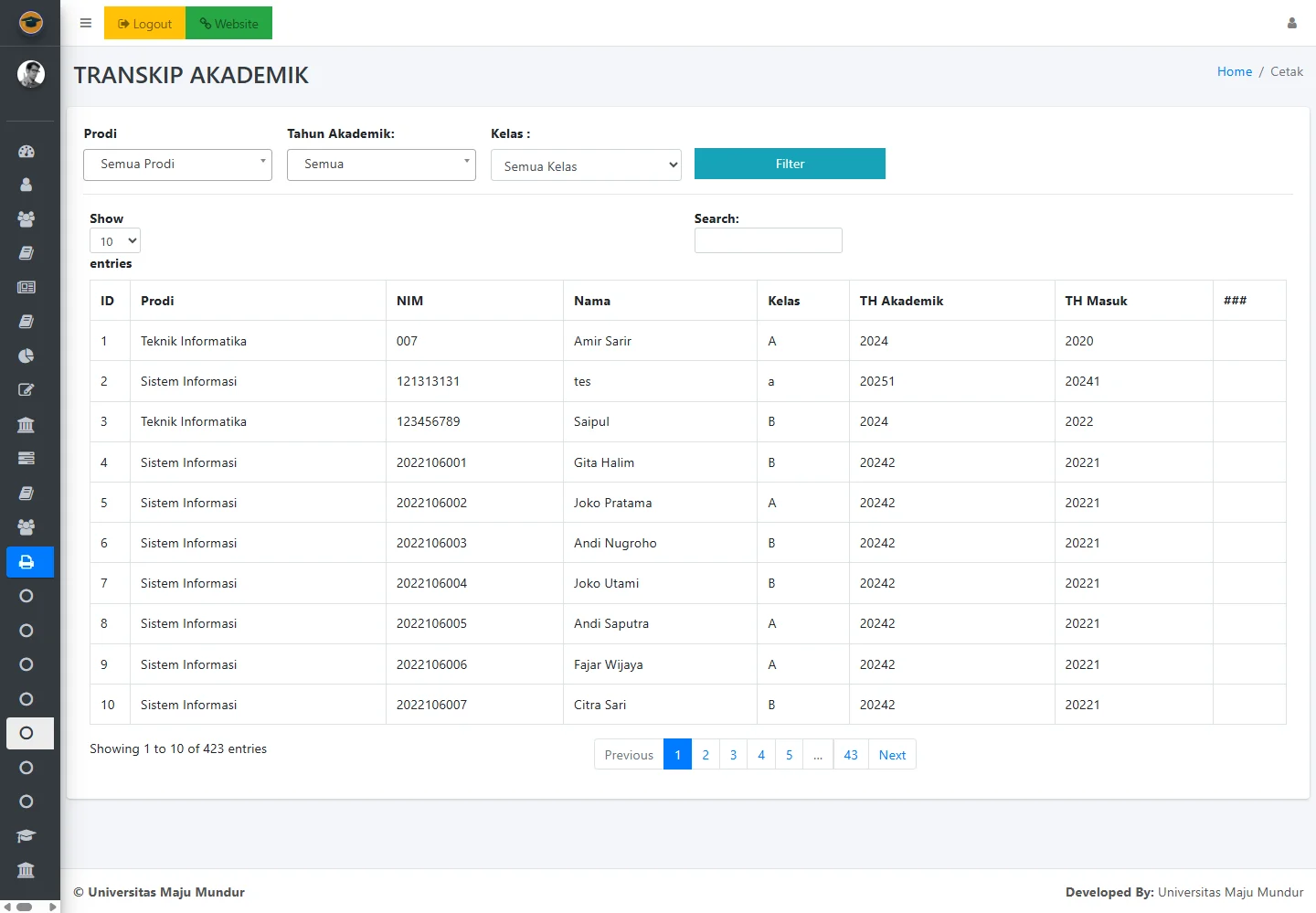Open the newspaper icon in sidebar
The width and height of the screenshot is (1316, 913).
(27, 287)
